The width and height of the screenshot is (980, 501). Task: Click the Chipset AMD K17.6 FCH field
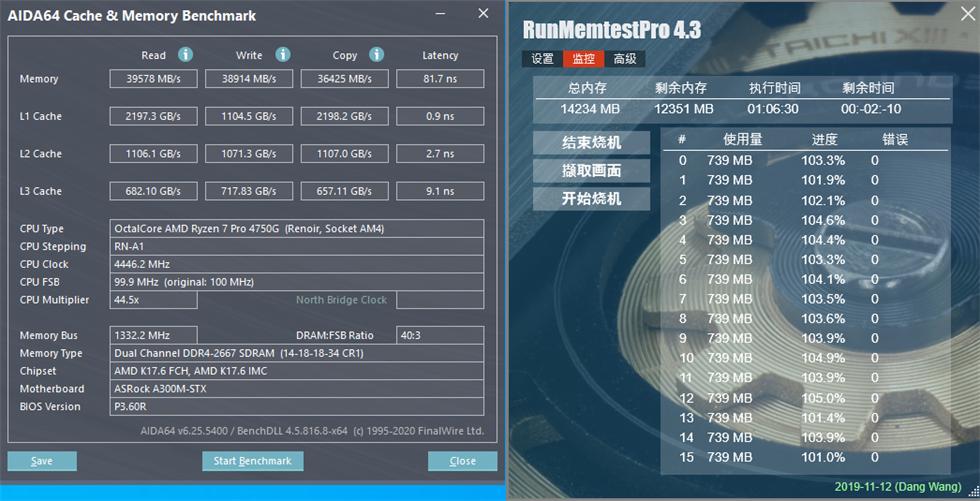point(296,371)
